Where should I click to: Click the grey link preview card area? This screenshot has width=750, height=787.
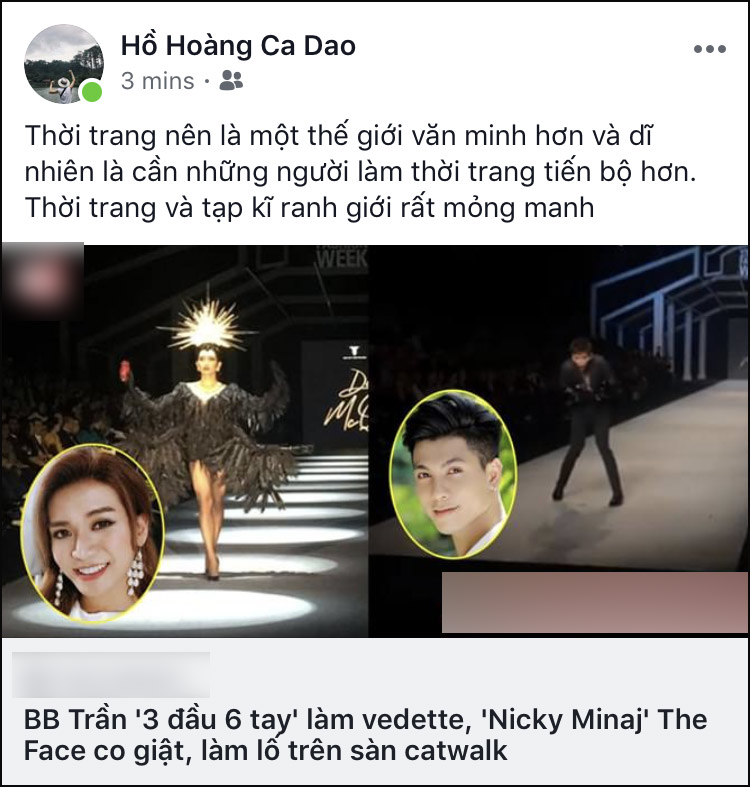click(375, 711)
